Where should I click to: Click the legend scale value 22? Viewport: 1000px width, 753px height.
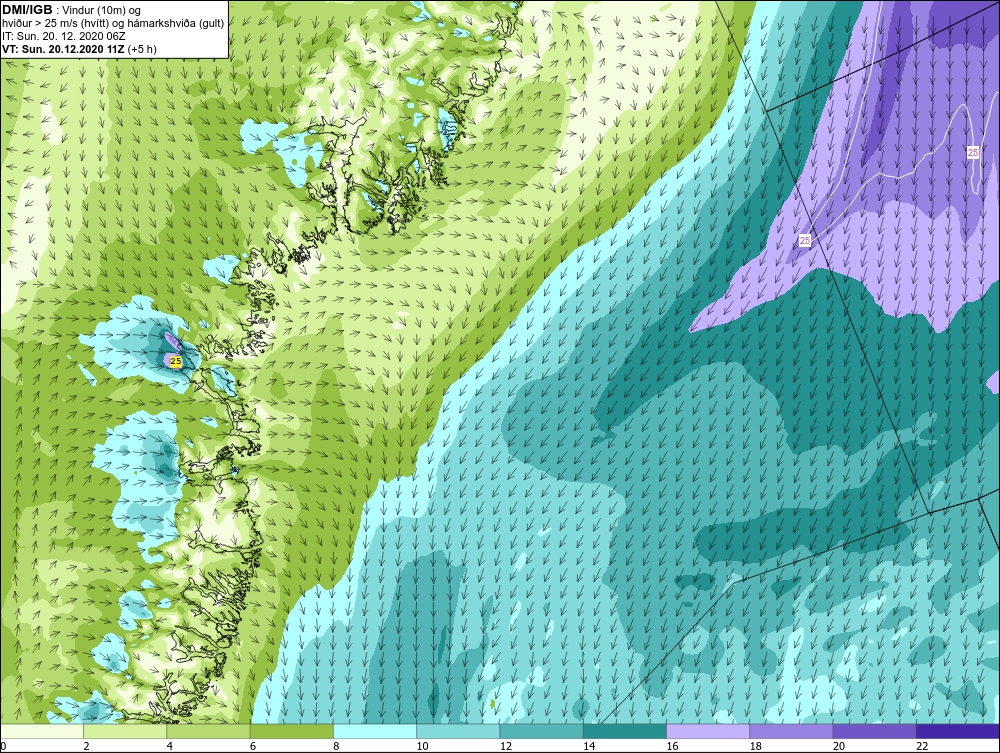(922, 746)
